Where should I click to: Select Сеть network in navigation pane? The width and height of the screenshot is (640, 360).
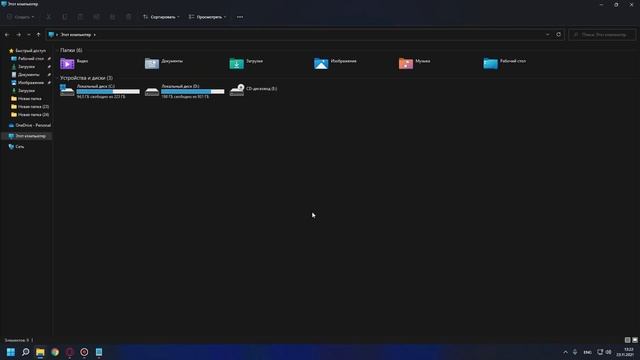pyautogui.click(x=16, y=147)
